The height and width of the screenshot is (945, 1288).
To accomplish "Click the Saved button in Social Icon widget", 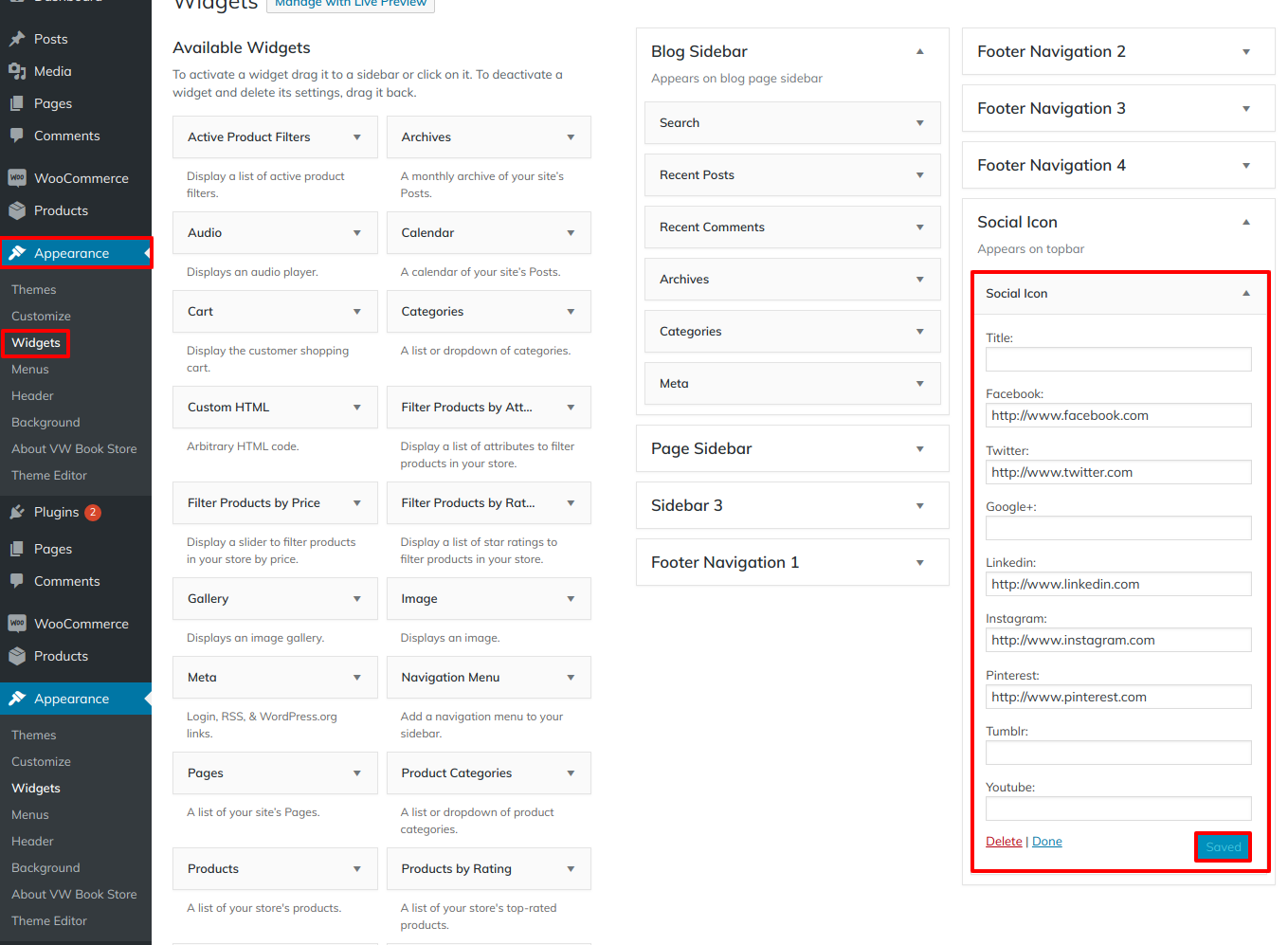I will pyautogui.click(x=1223, y=846).
